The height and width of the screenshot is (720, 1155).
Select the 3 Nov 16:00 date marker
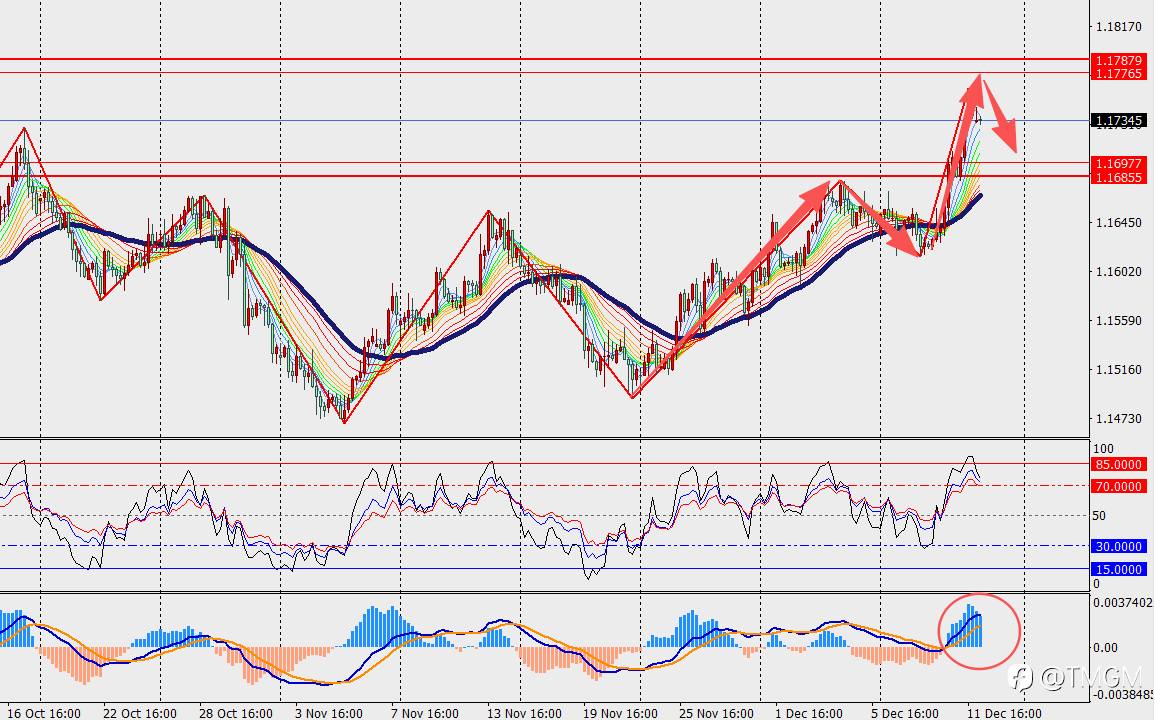(329, 713)
